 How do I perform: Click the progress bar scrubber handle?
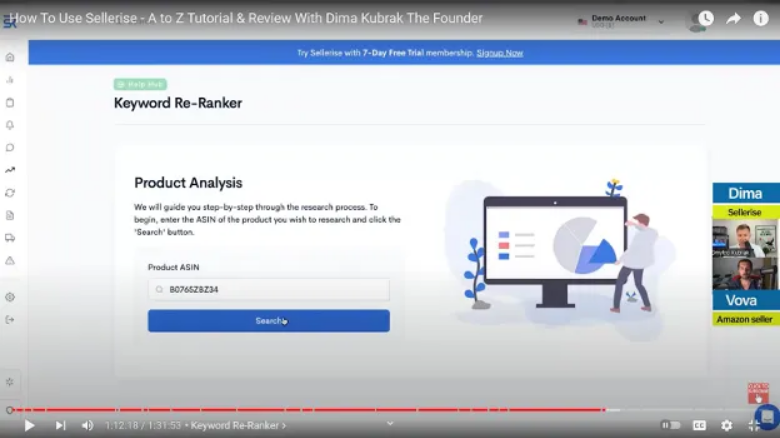tap(604, 410)
